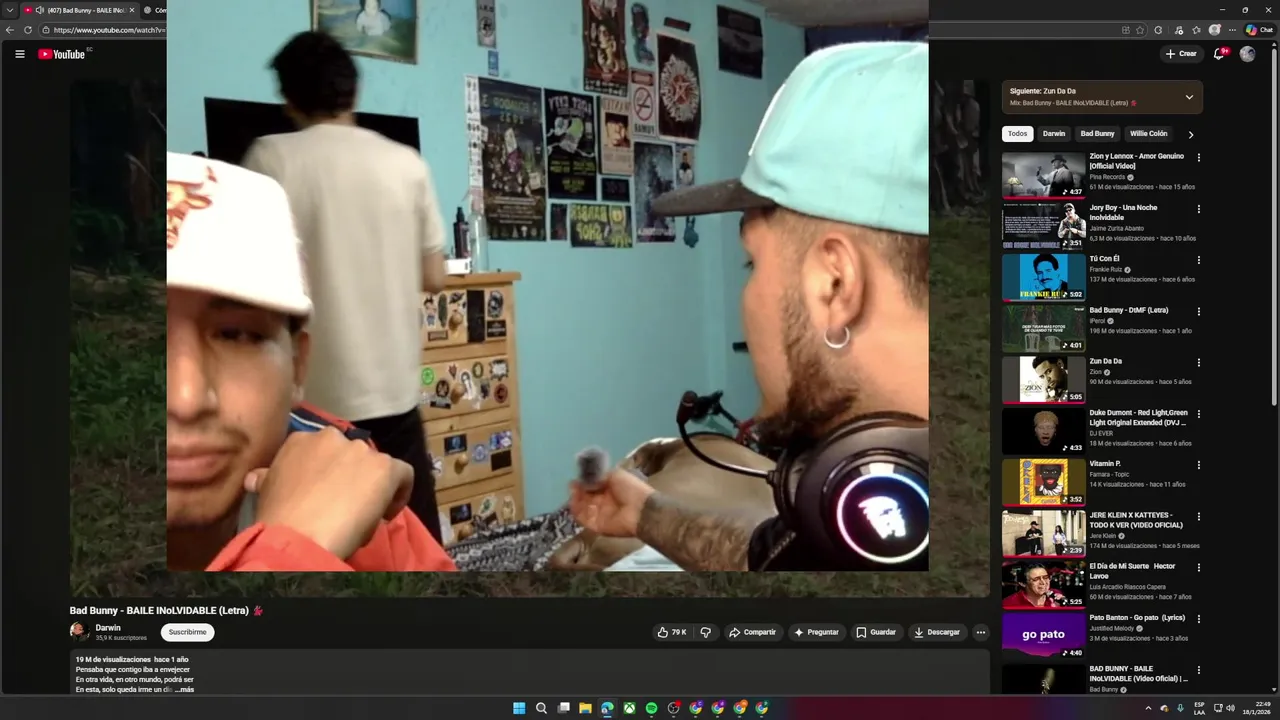Open options for Jory Boy video
Screen dimensions: 1280x720
(x=1198, y=209)
